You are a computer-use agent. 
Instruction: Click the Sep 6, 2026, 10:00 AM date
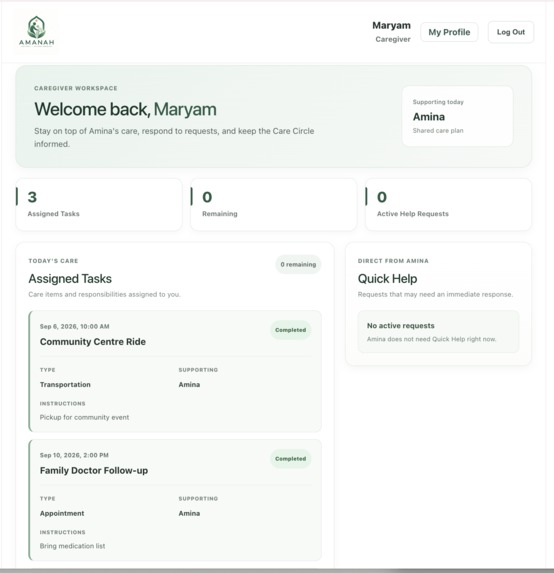point(75,326)
